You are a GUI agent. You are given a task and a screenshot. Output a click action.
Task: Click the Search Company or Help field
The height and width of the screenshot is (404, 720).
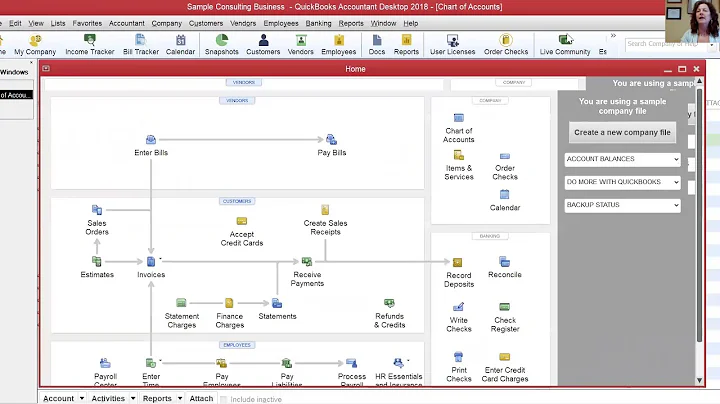coord(667,44)
